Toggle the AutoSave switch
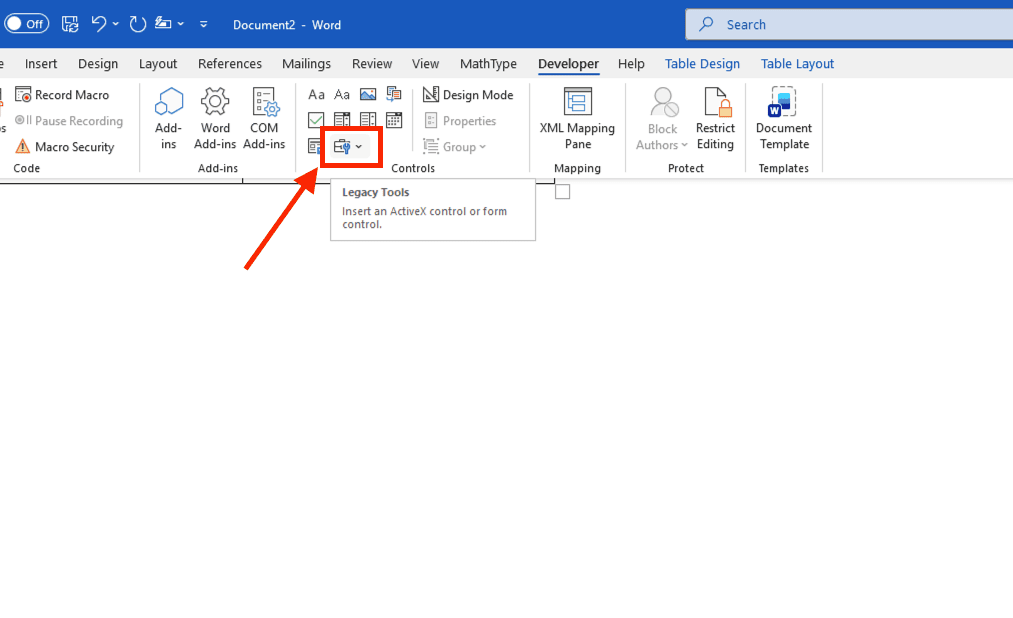 click(26, 25)
